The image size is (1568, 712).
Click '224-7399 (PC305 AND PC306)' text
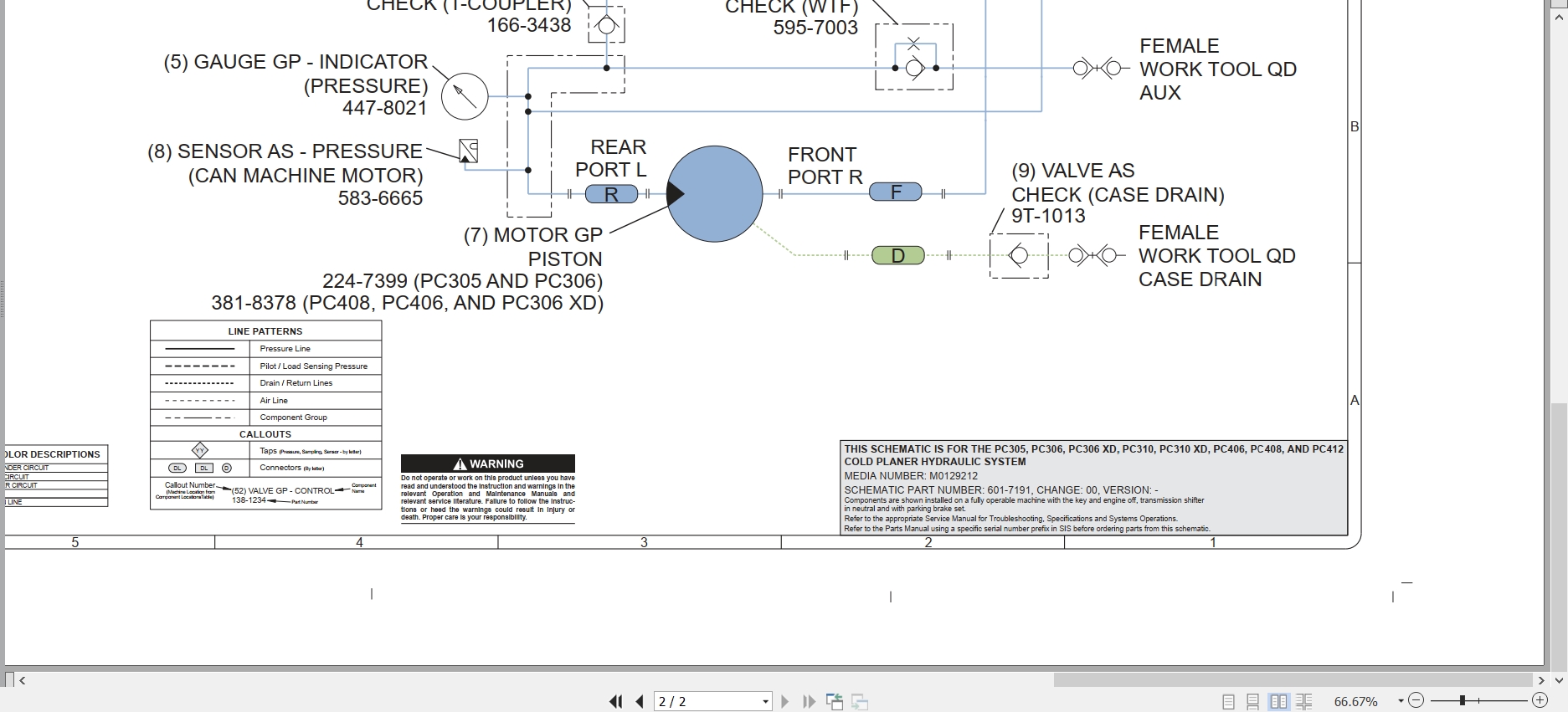[462, 281]
